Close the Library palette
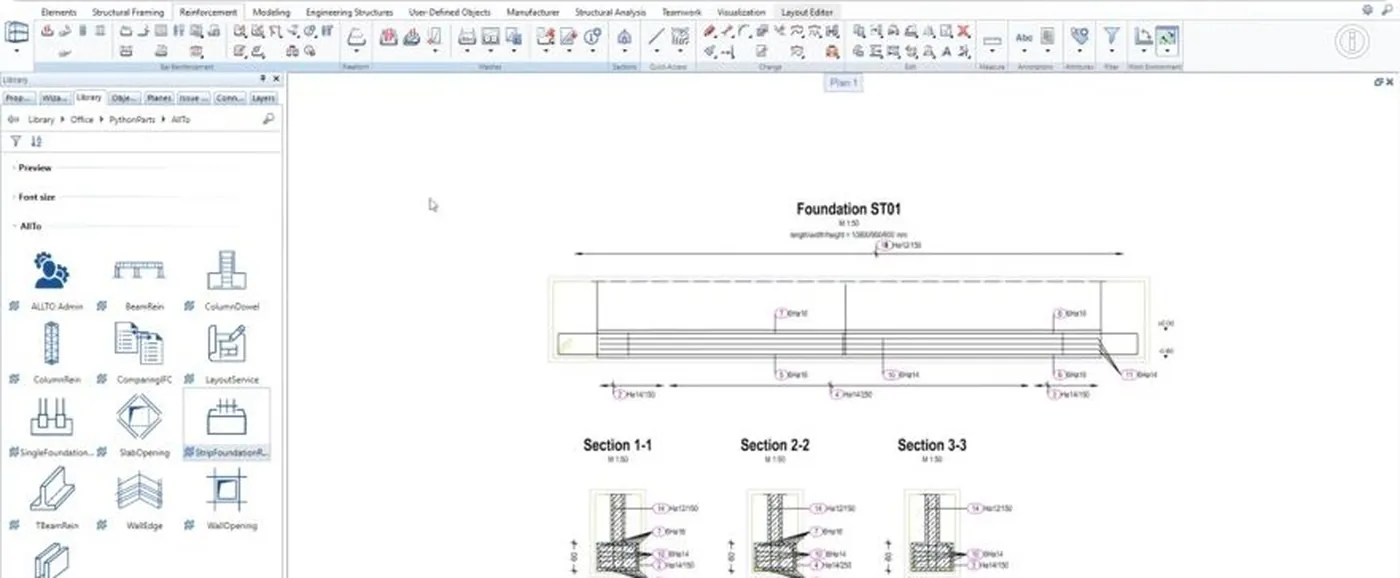 276,78
